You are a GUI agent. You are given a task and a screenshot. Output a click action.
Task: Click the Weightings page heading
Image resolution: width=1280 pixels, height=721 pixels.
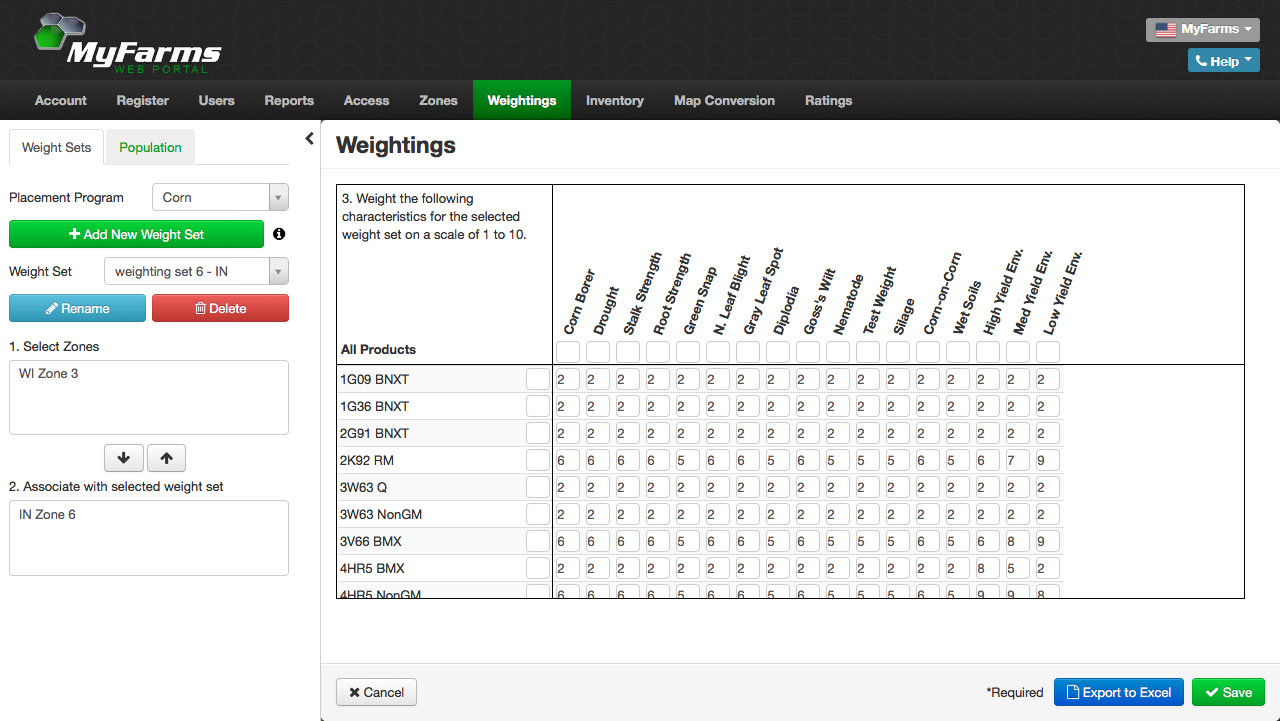click(x=396, y=145)
